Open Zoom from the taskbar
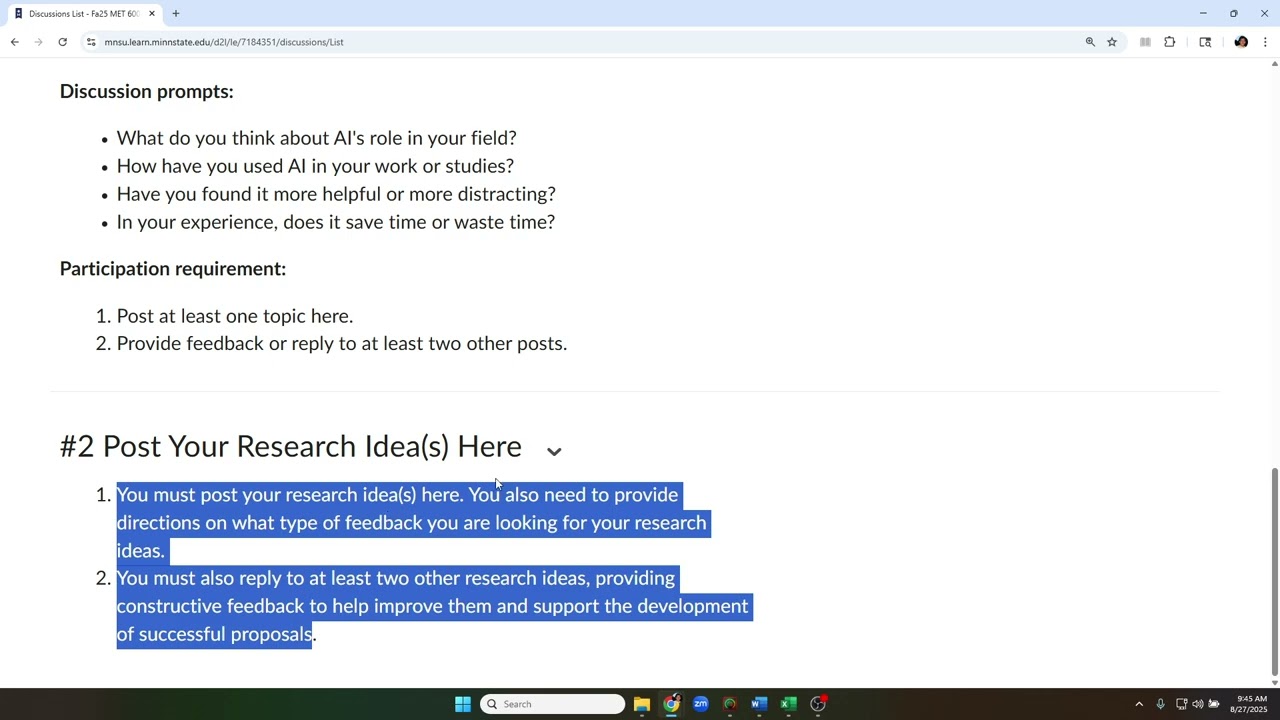 pos(701,704)
